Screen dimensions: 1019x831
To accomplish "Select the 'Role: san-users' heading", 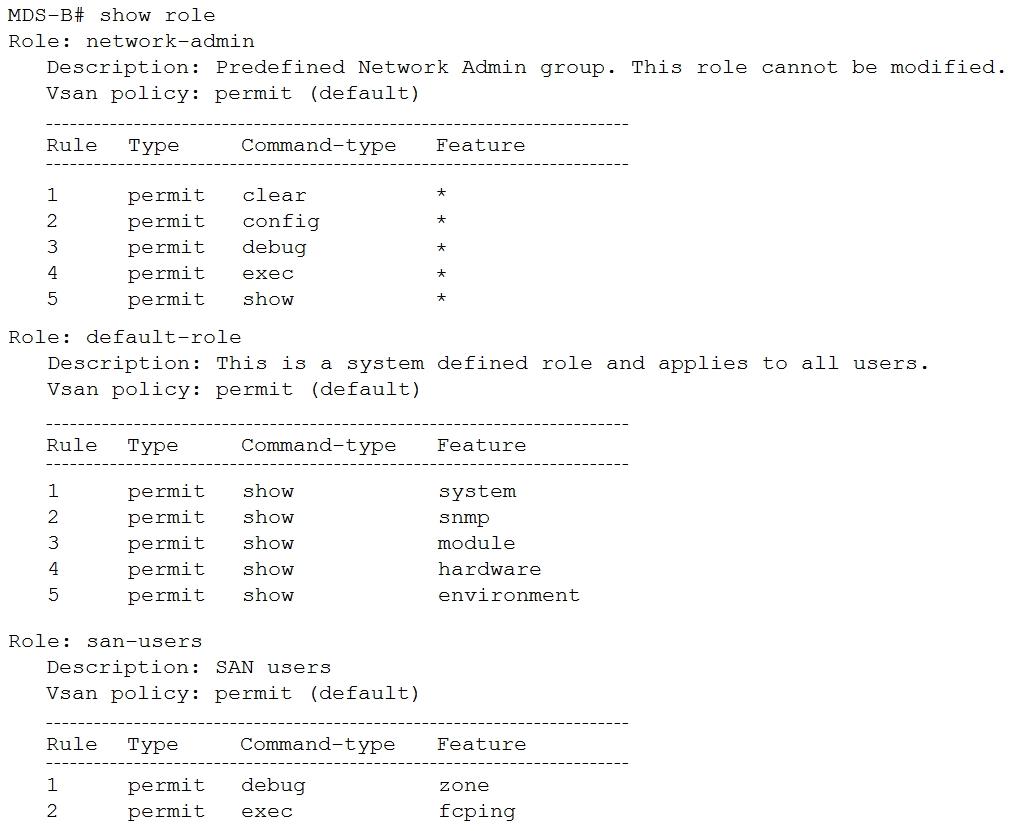I will coord(105,641).
